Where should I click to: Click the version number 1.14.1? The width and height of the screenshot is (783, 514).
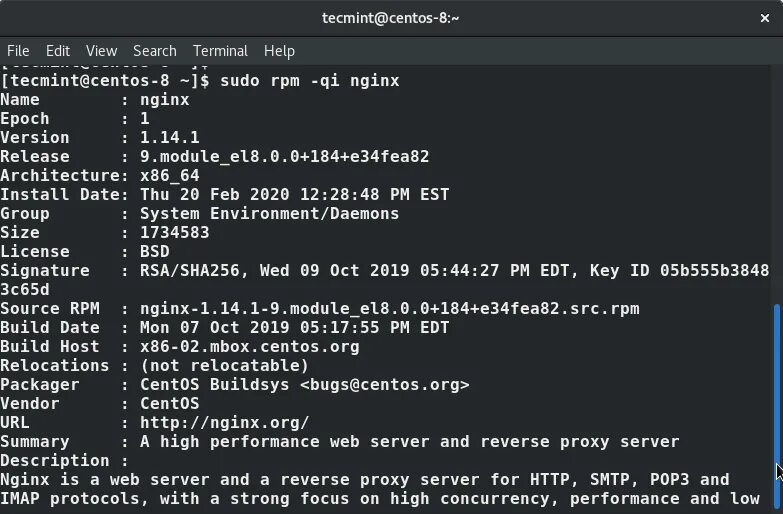pos(169,138)
